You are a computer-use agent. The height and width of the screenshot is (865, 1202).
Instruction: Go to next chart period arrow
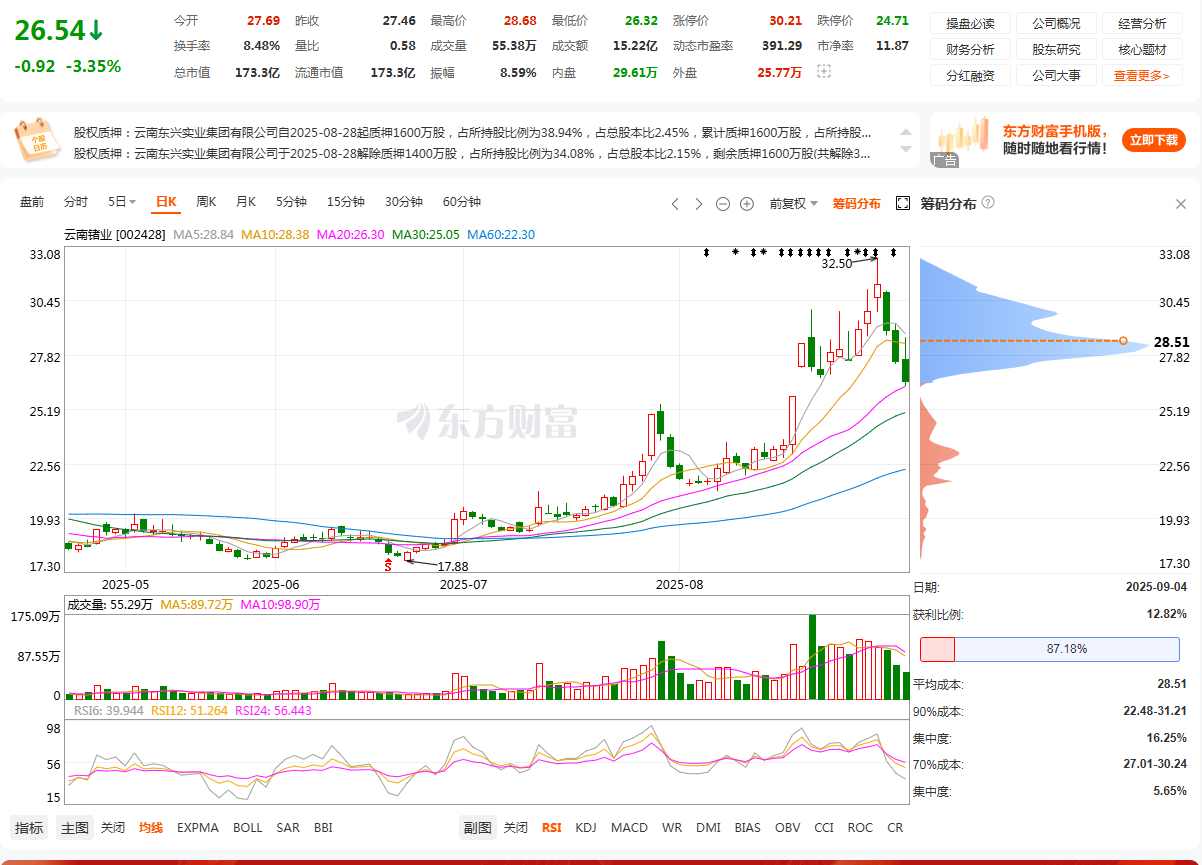[699, 204]
